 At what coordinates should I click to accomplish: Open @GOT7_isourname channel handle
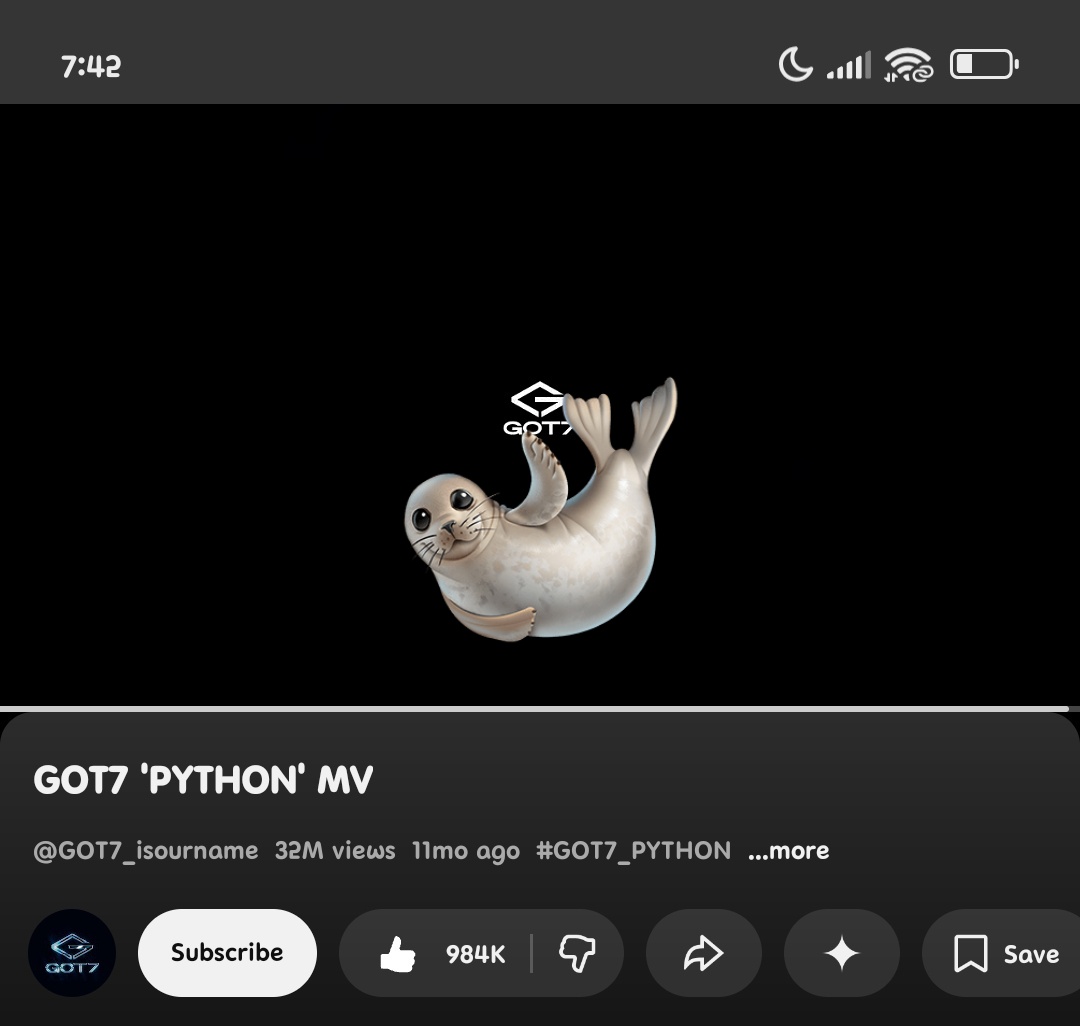pos(146,850)
